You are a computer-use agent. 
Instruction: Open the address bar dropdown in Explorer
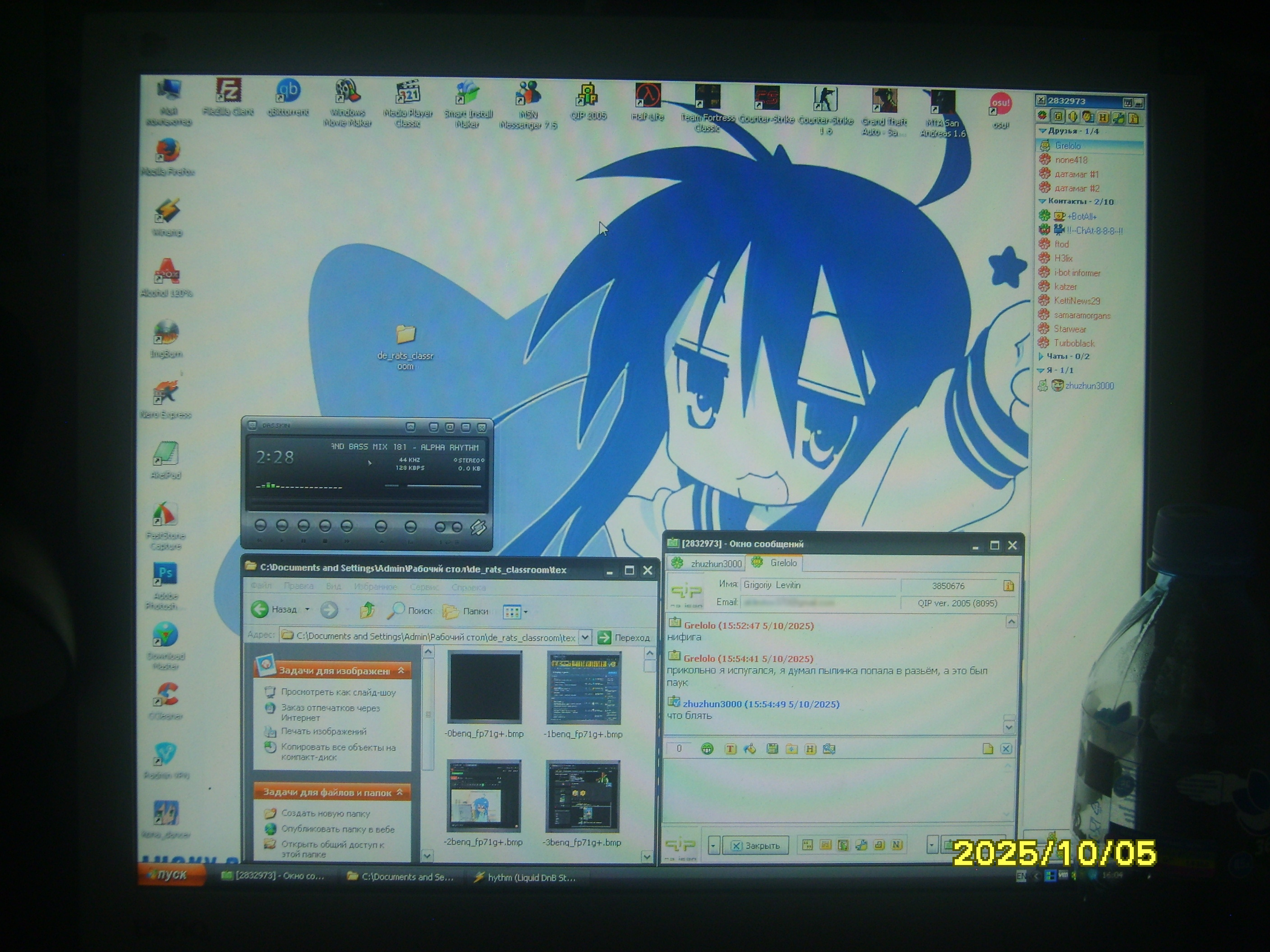pyautogui.click(x=584, y=637)
